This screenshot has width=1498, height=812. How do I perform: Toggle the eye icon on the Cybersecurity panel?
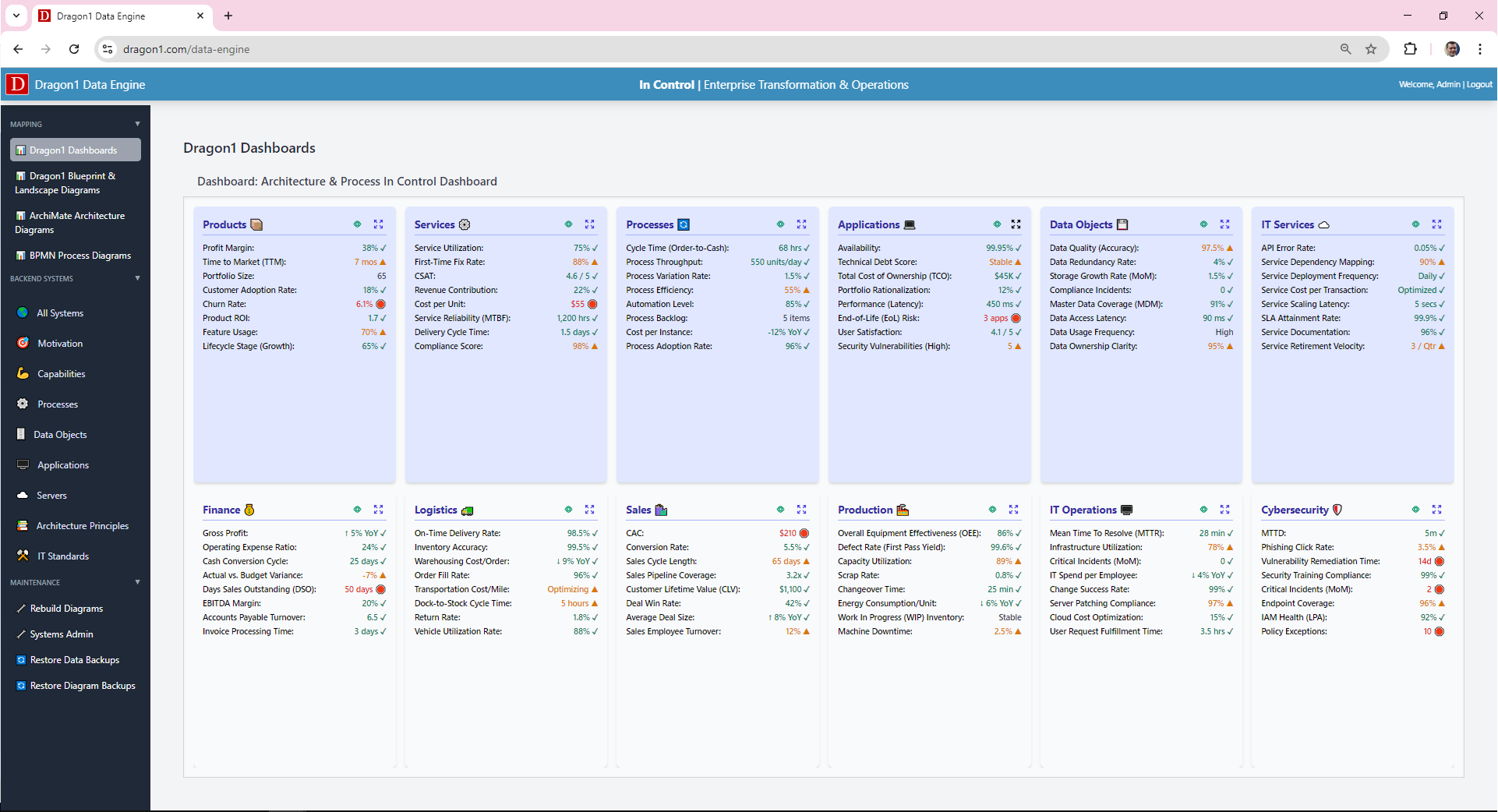coord(1415,510)
